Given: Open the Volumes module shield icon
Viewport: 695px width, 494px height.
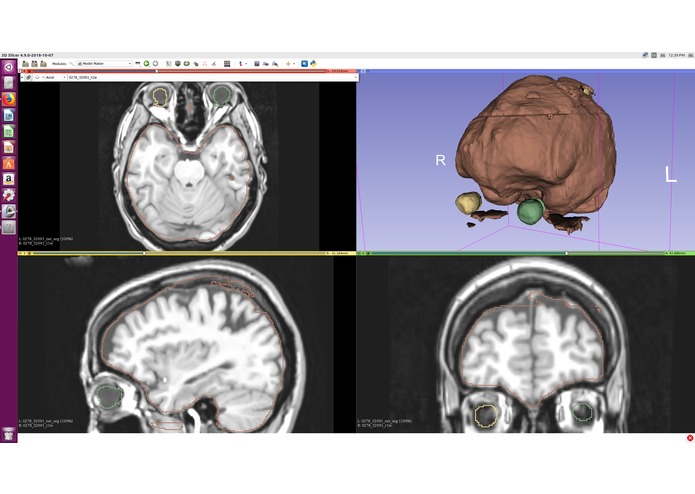Looking at the screenshot, I should tap(178, 64).
